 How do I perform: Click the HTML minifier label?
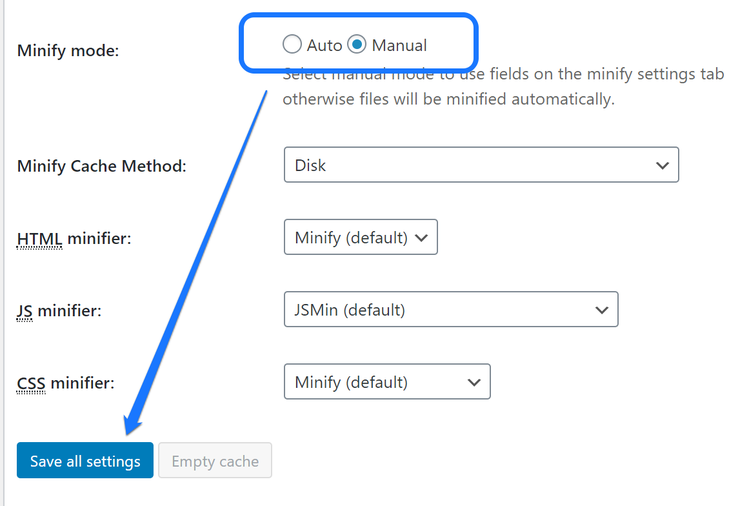pos(74,239)
